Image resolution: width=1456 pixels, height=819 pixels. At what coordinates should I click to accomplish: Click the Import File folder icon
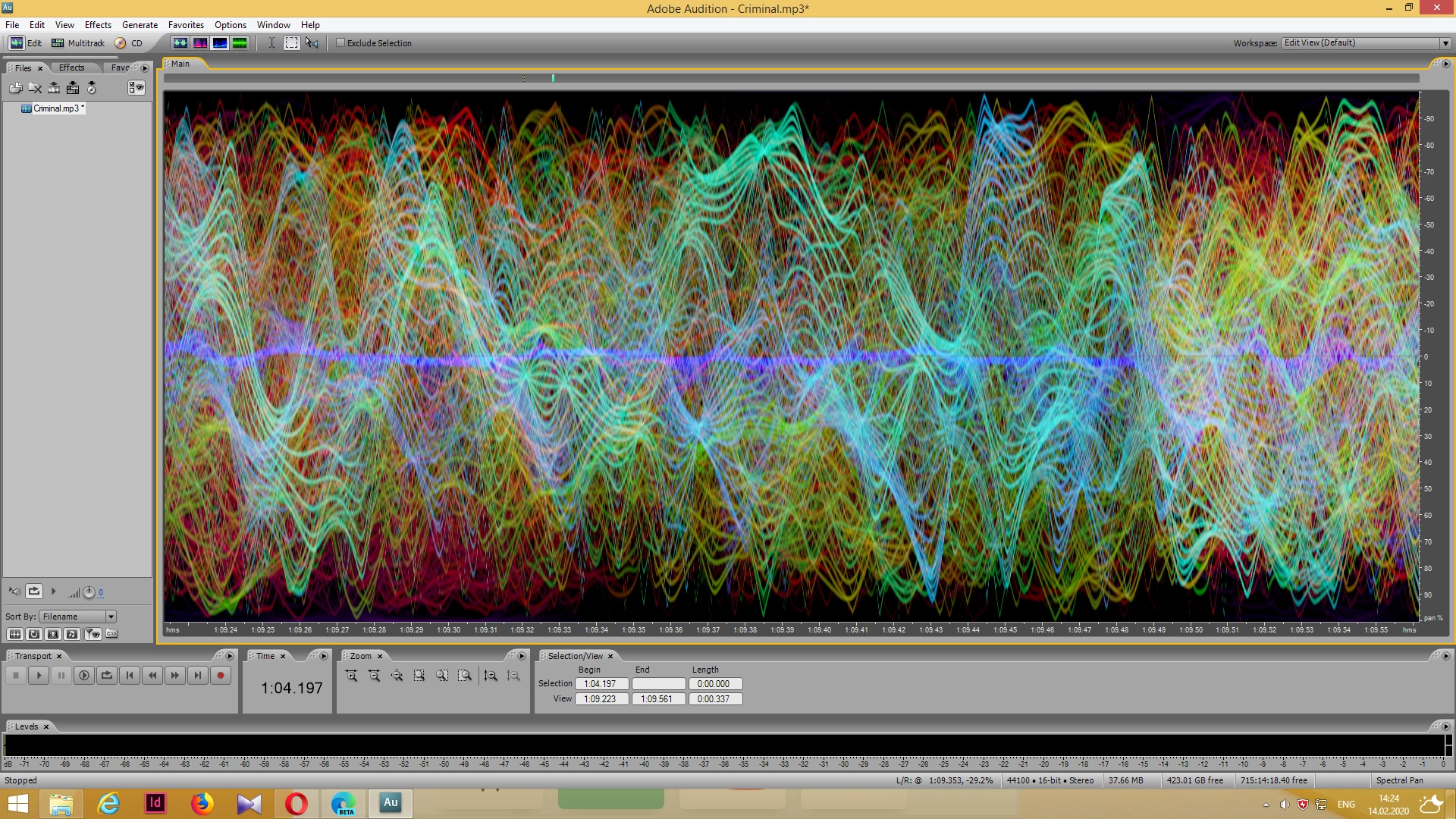click(x=15, y=88)
